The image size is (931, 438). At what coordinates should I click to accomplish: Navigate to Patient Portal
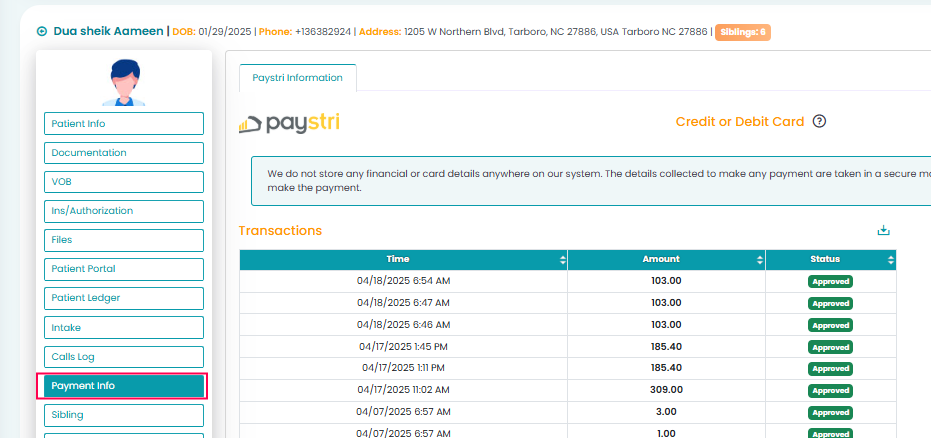tap(124, 269)
